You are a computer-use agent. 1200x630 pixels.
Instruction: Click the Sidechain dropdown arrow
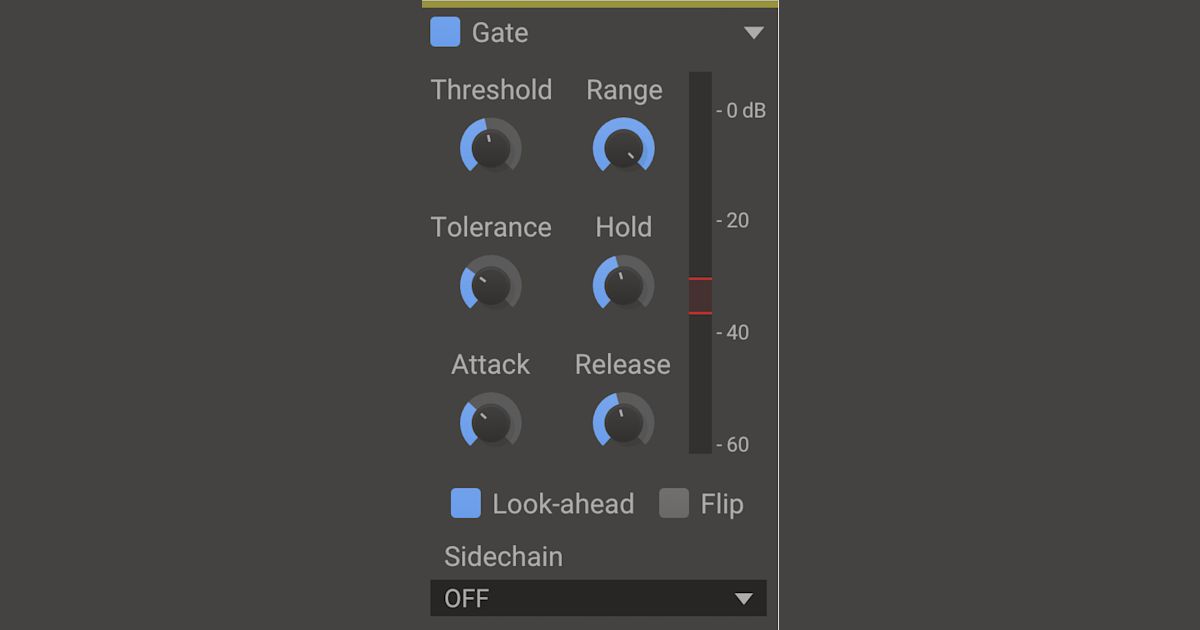(x=742, y=598)
